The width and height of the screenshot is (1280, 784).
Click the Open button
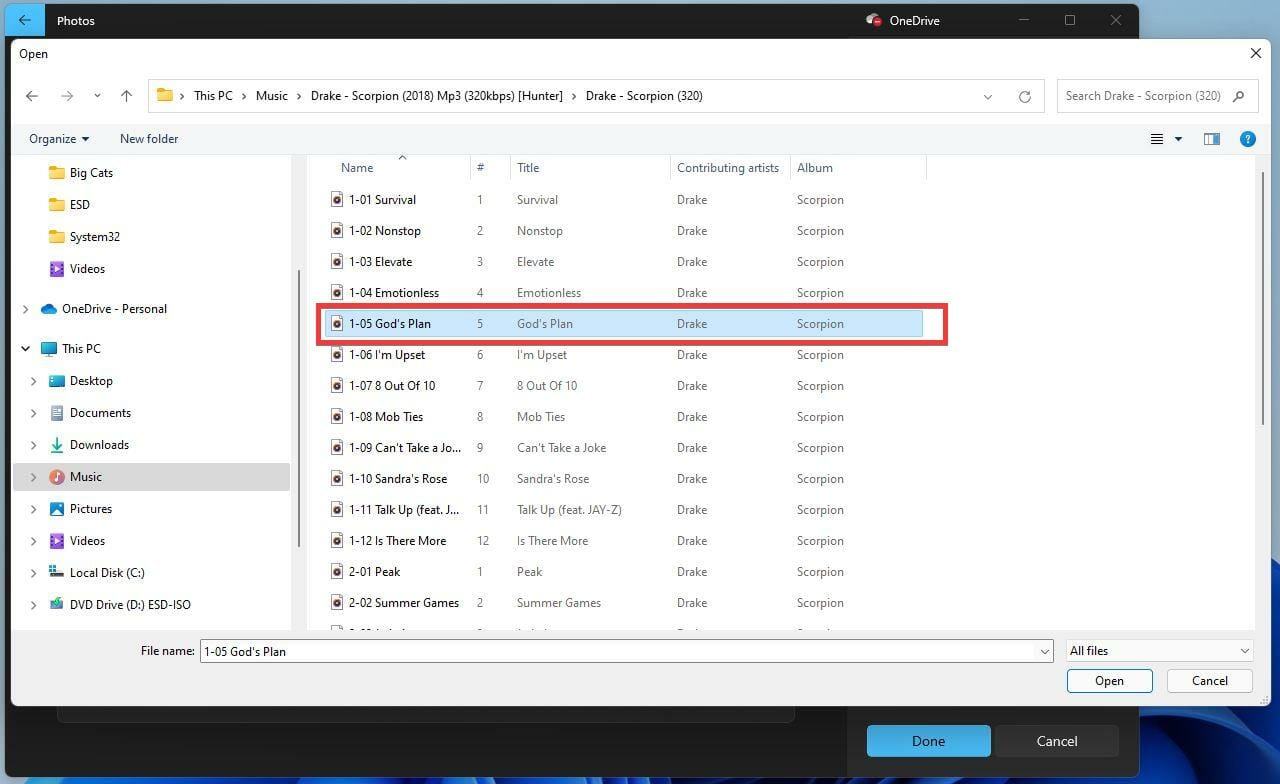click(1109, 680)
